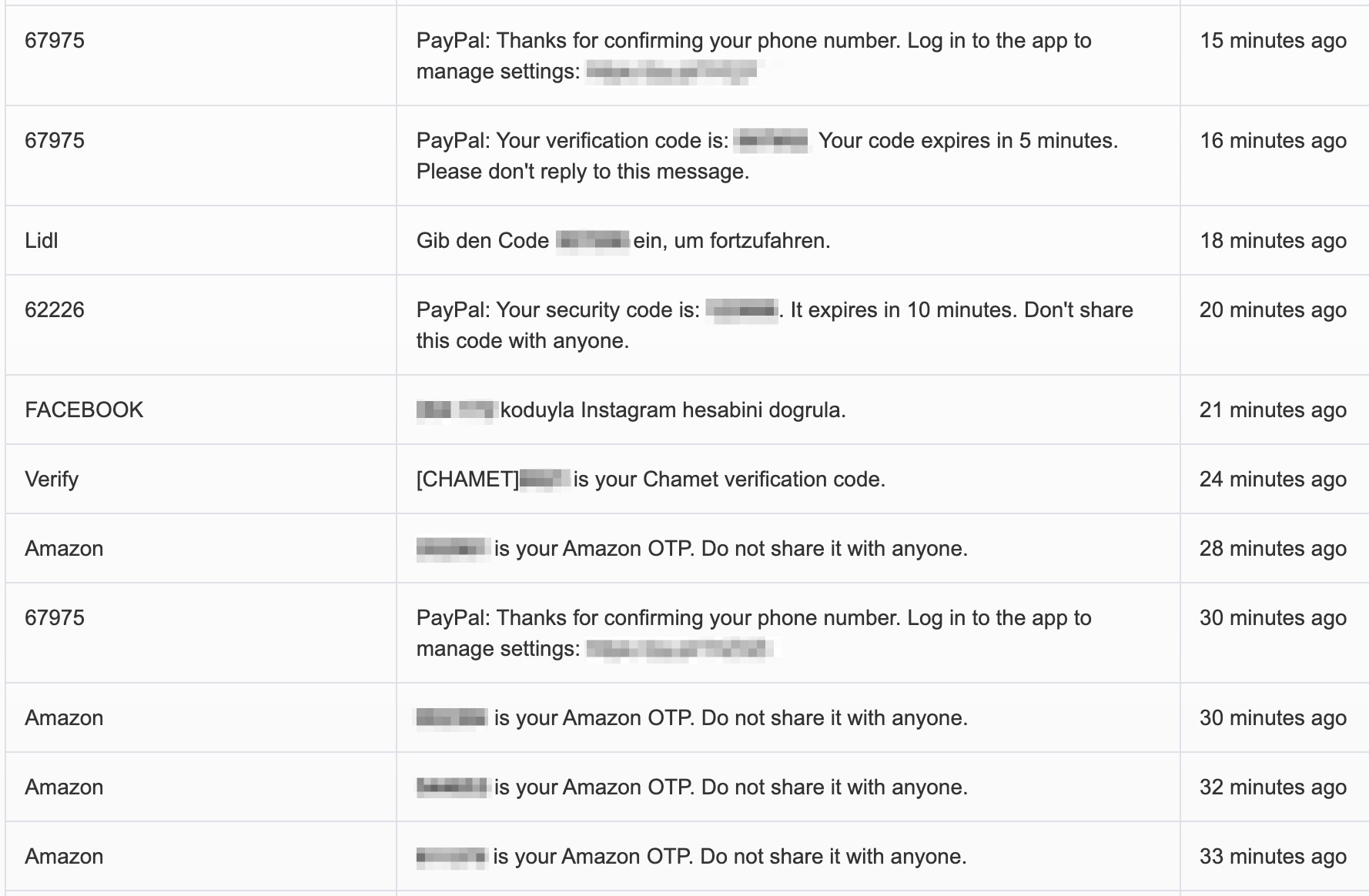This screenshot has height=896, width=1369.
Task: Click the Verify sender label
Action: (52, 480)
